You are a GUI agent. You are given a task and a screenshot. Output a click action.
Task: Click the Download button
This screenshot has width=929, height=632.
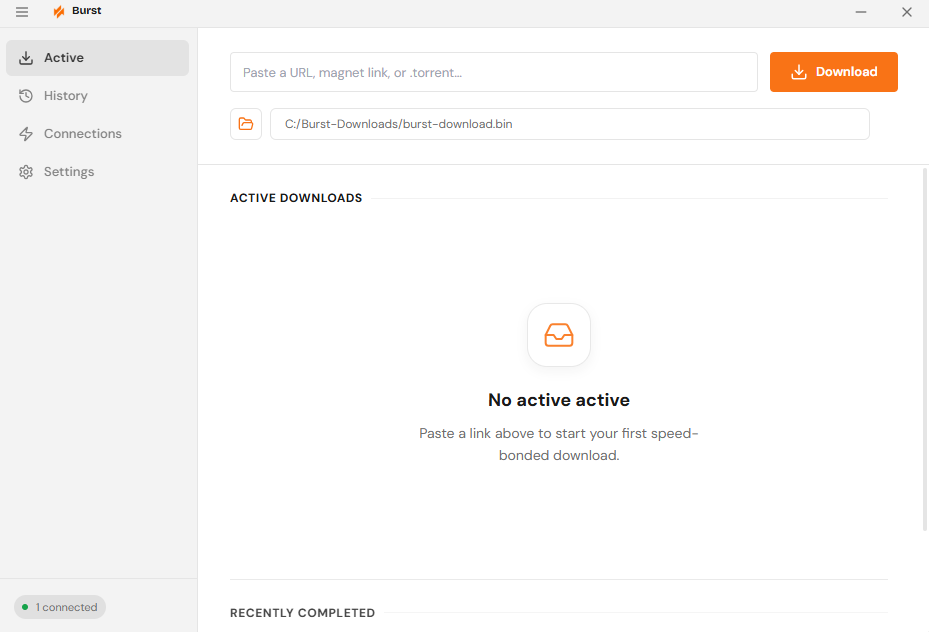[x=834, y=72]
